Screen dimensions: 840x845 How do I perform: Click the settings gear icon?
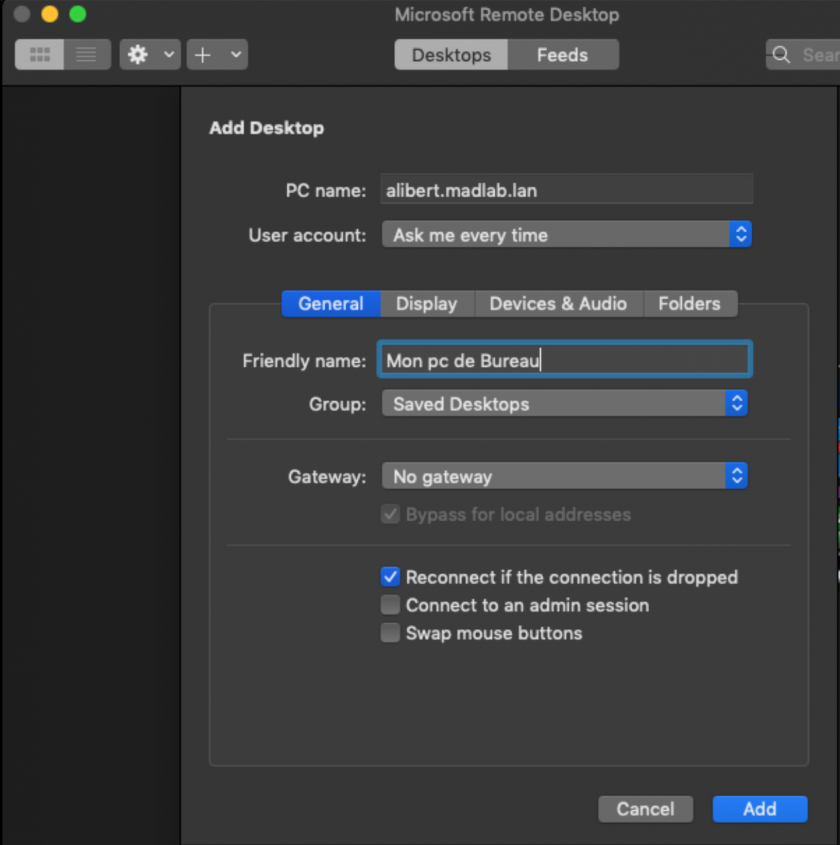click(138, 54)
